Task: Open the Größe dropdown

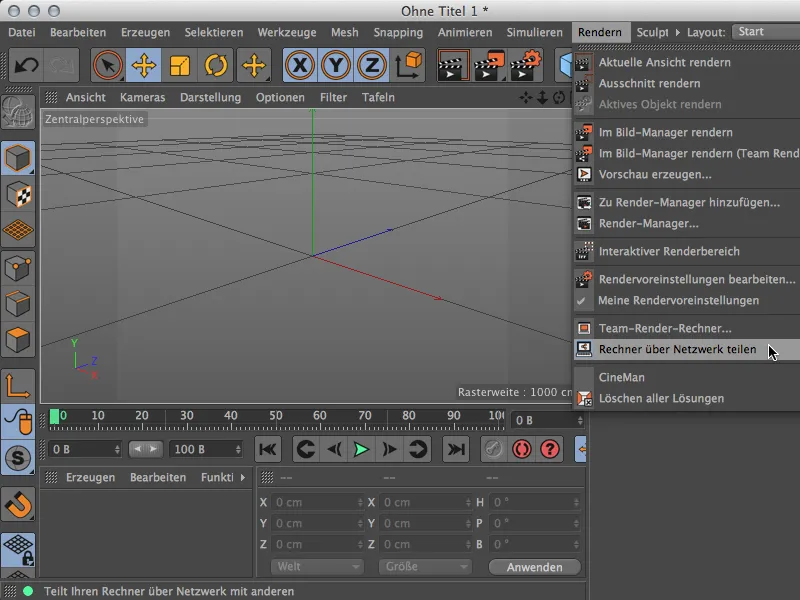Action: (x=425, y=566)
